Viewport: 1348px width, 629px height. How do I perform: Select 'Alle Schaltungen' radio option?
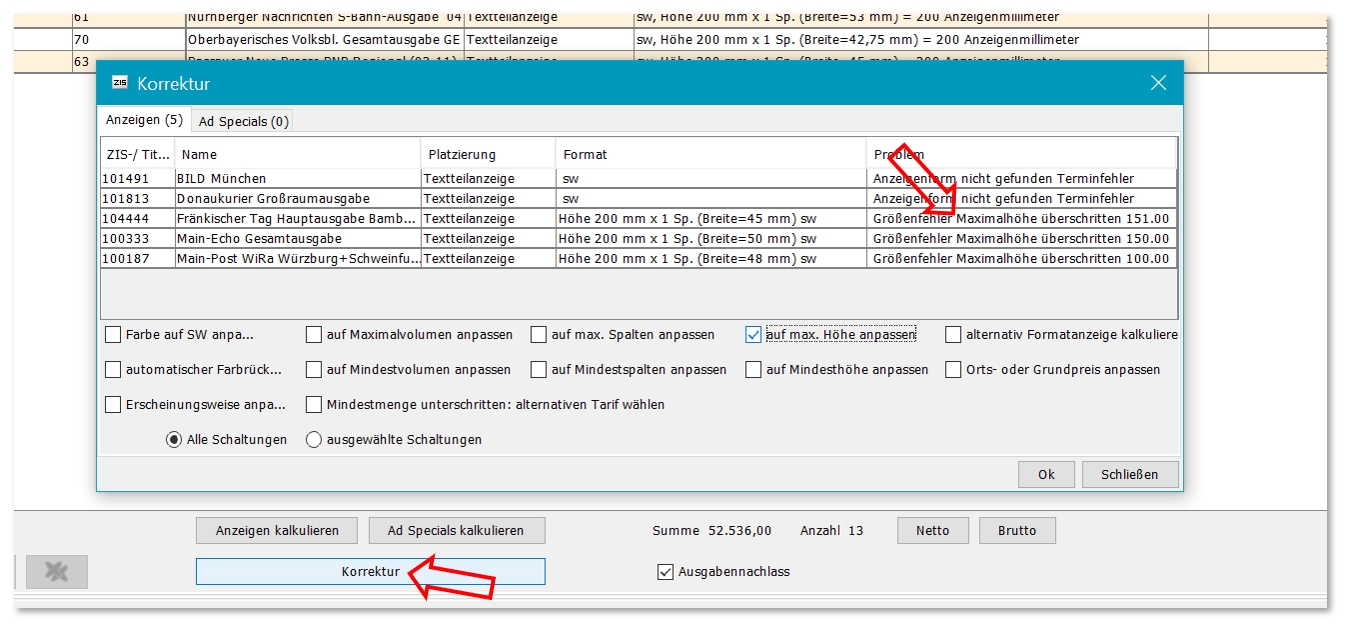[174, 439]
